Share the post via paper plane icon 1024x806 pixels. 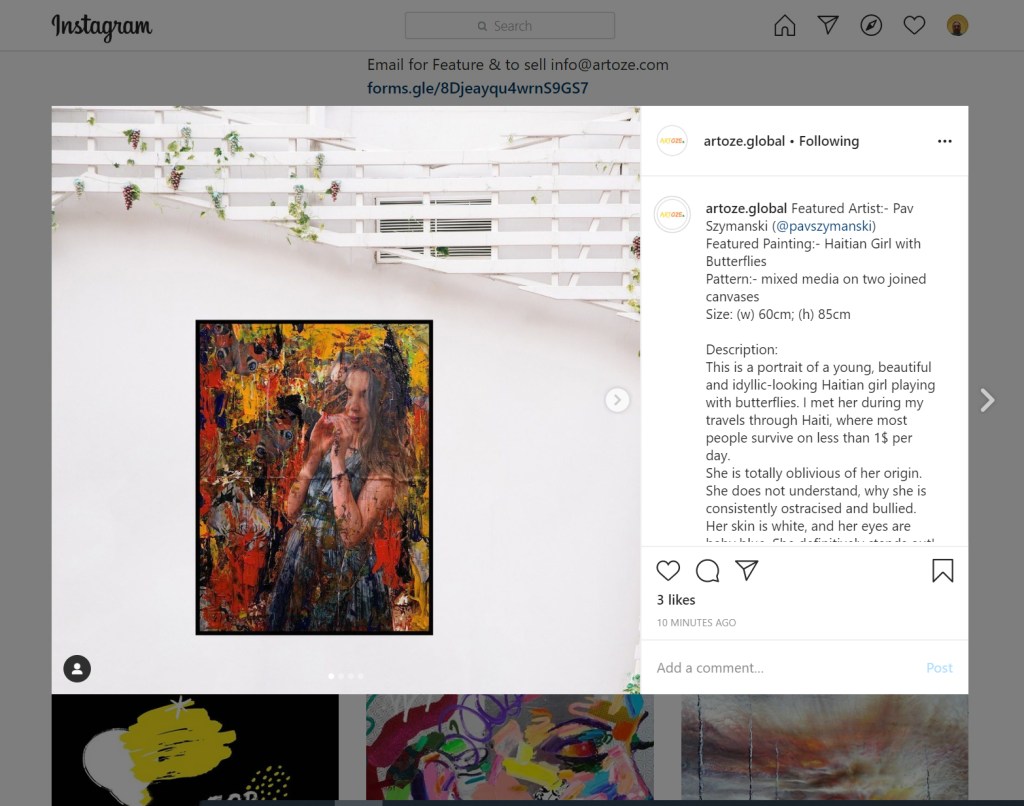(x=746, y=570)
